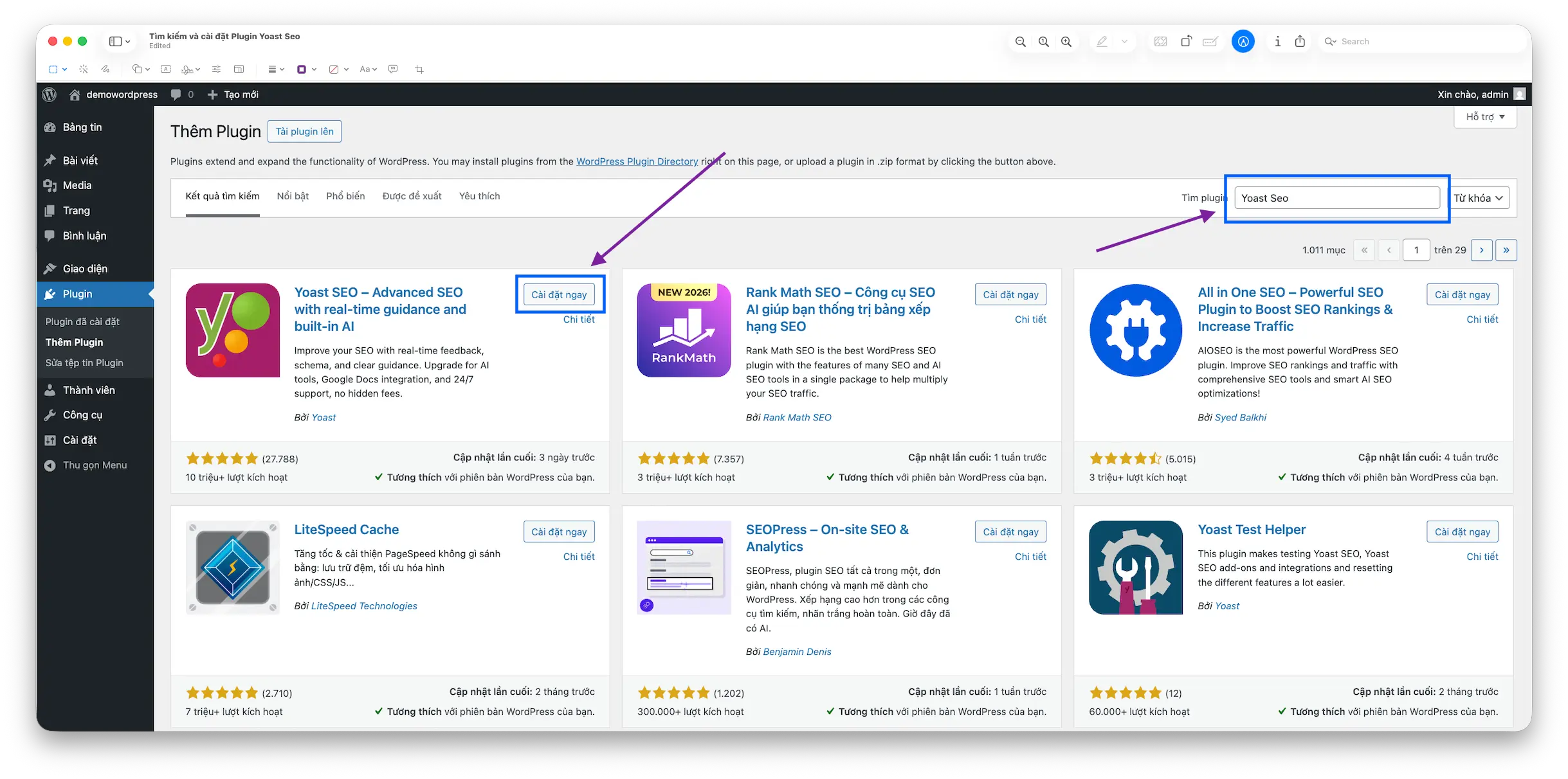Click Tải plugin lên button
Image resolution: width=1568 pixels, height=779 pixels.
click(x=304, y=132)
